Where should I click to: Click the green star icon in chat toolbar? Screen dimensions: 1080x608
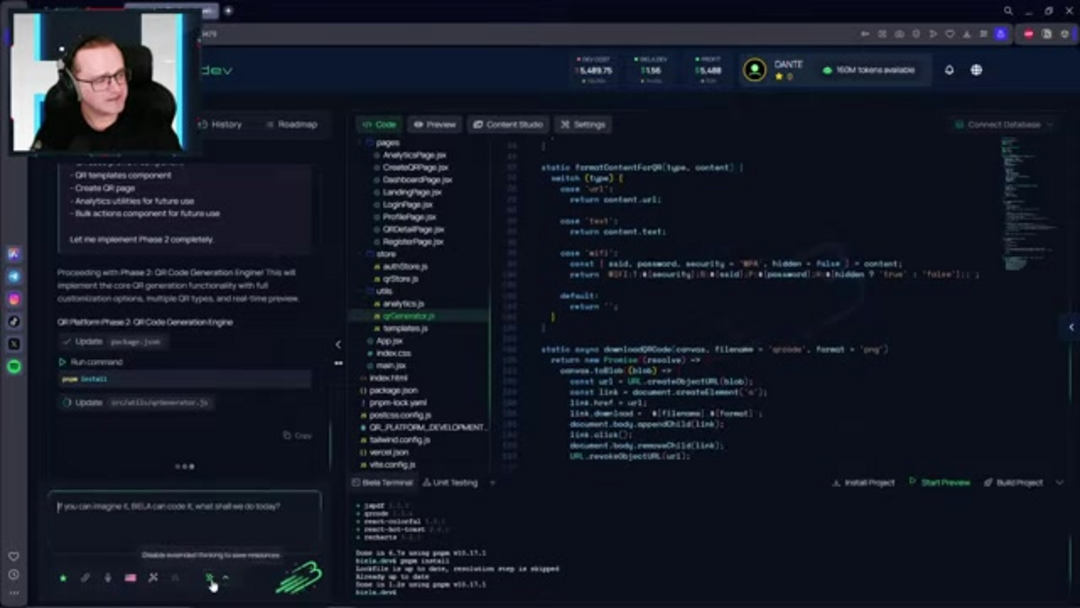pyautogui.click(x=63, y=578)
